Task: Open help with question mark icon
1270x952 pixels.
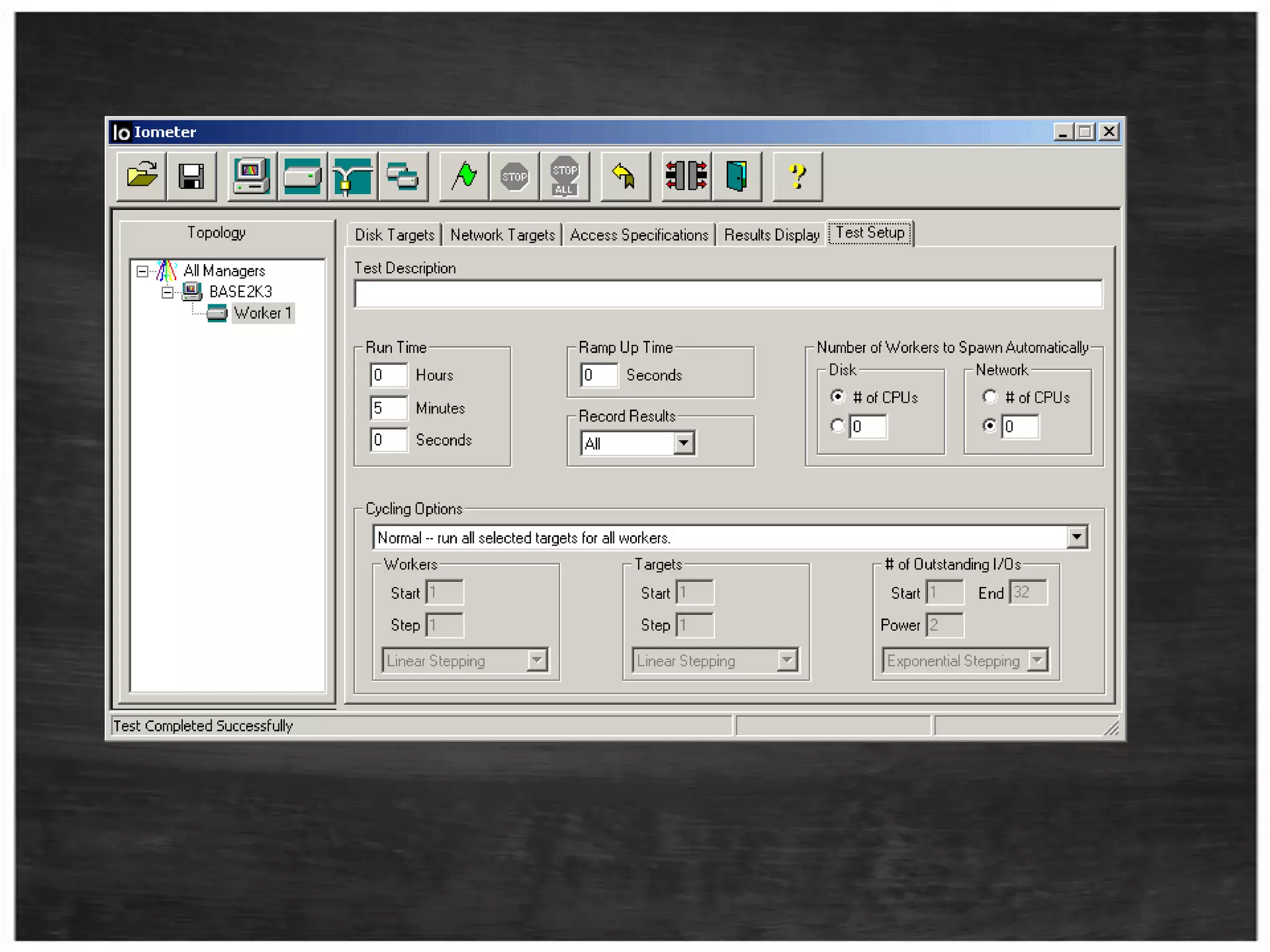Action: (x=797, y=177)
